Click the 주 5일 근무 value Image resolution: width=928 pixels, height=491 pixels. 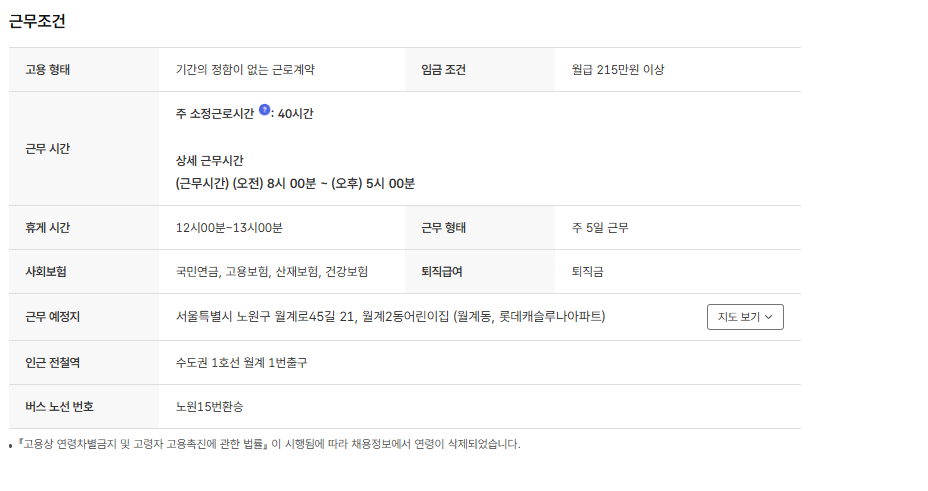[x=600, y=228]
